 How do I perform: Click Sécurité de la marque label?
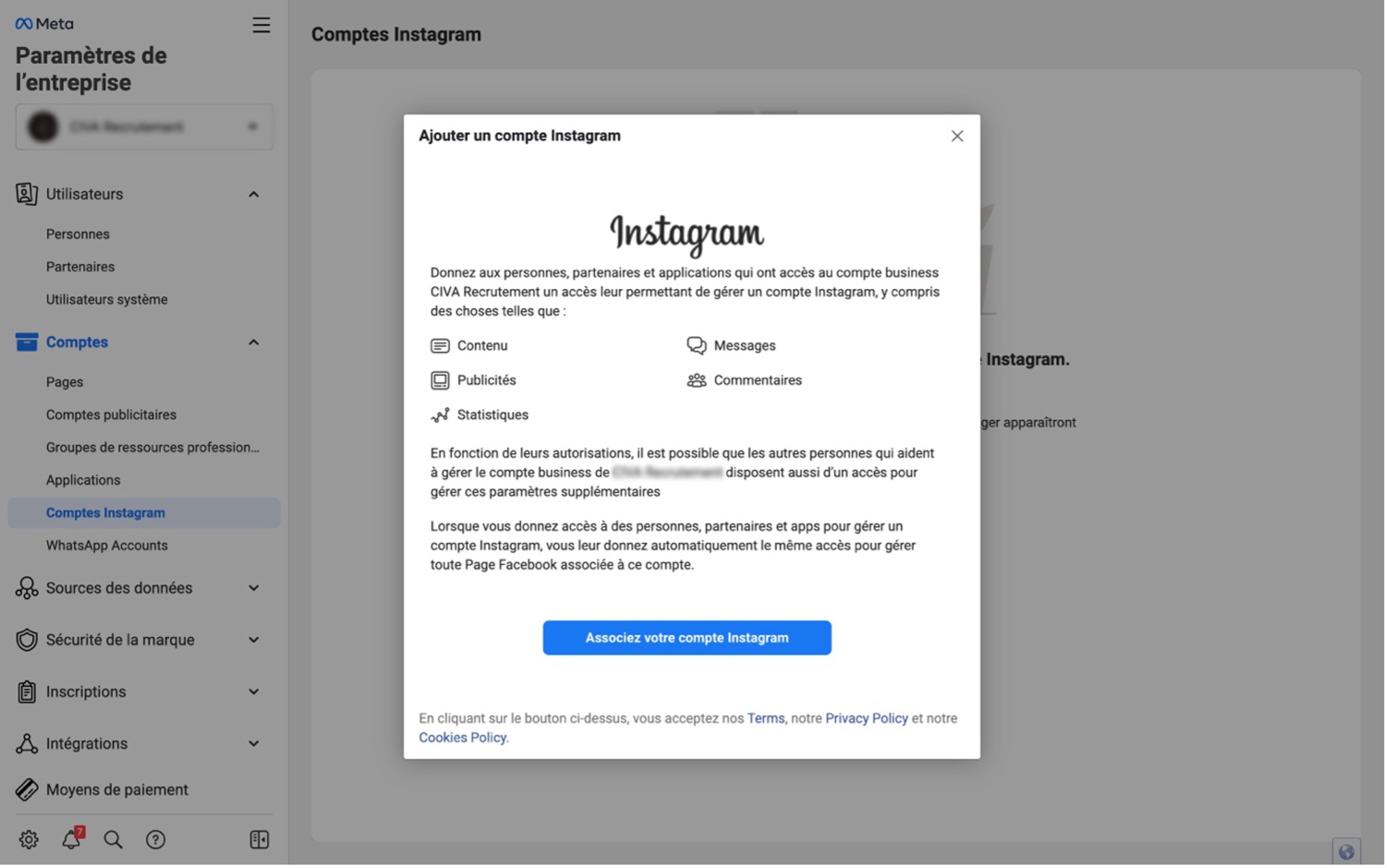coord(121,640)
